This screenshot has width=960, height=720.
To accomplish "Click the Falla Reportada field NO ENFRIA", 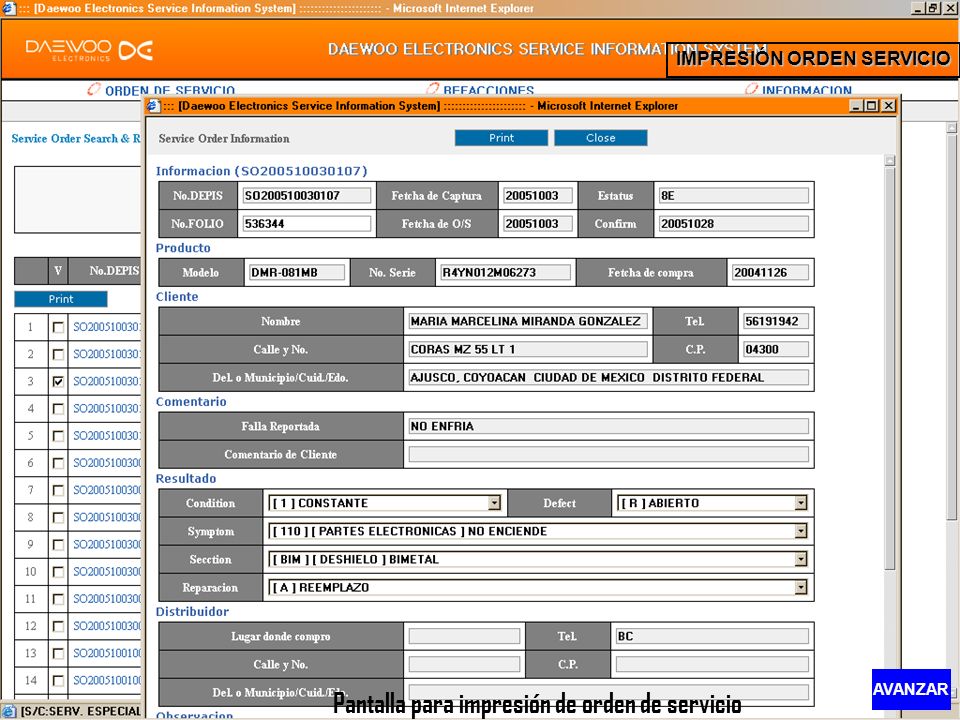I will [609, 426].
